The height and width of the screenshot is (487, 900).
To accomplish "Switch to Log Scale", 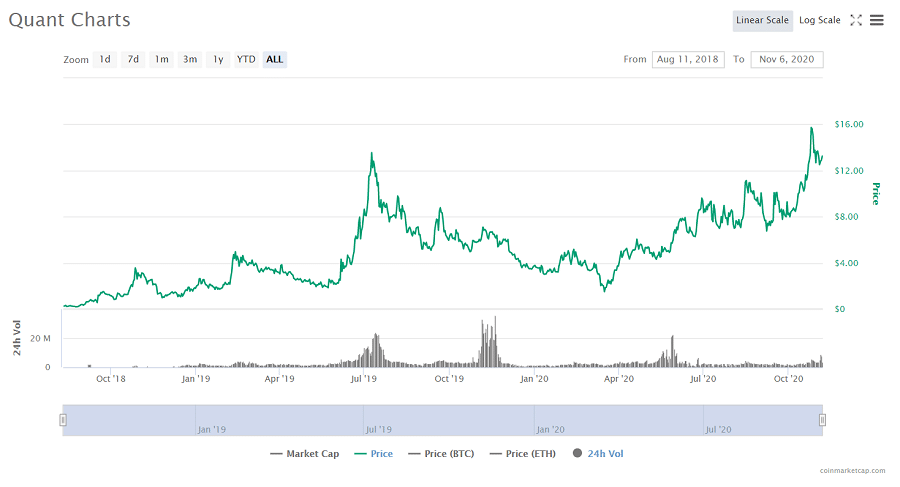I will click(x=819, y=20).
